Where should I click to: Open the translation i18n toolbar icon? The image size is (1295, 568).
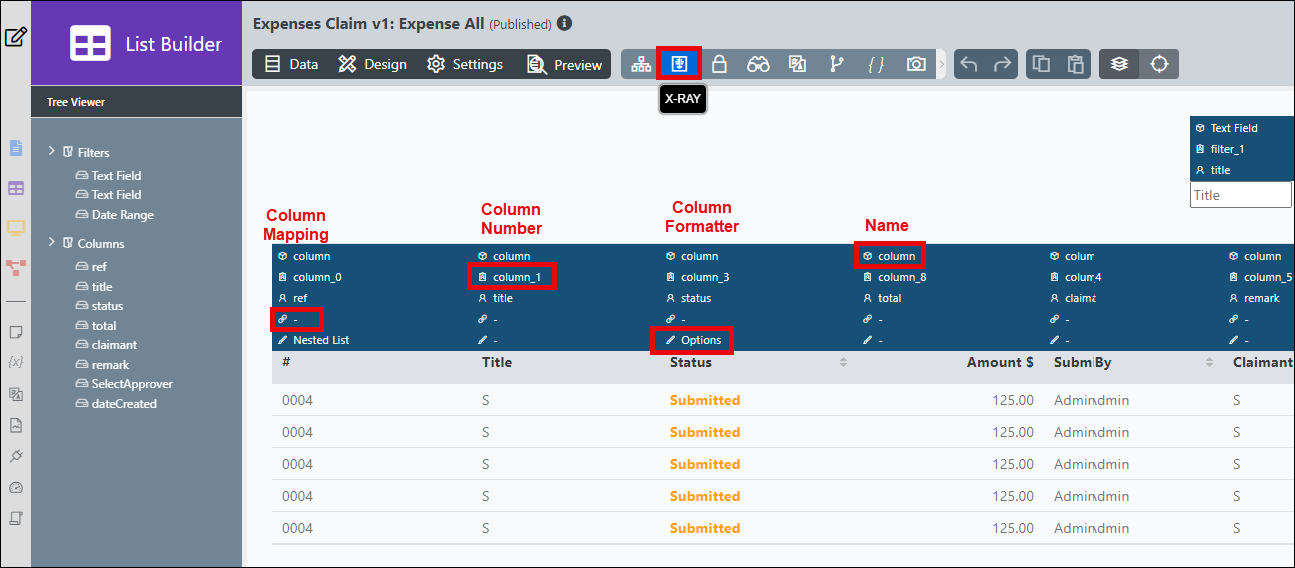[x=797, y=64]
